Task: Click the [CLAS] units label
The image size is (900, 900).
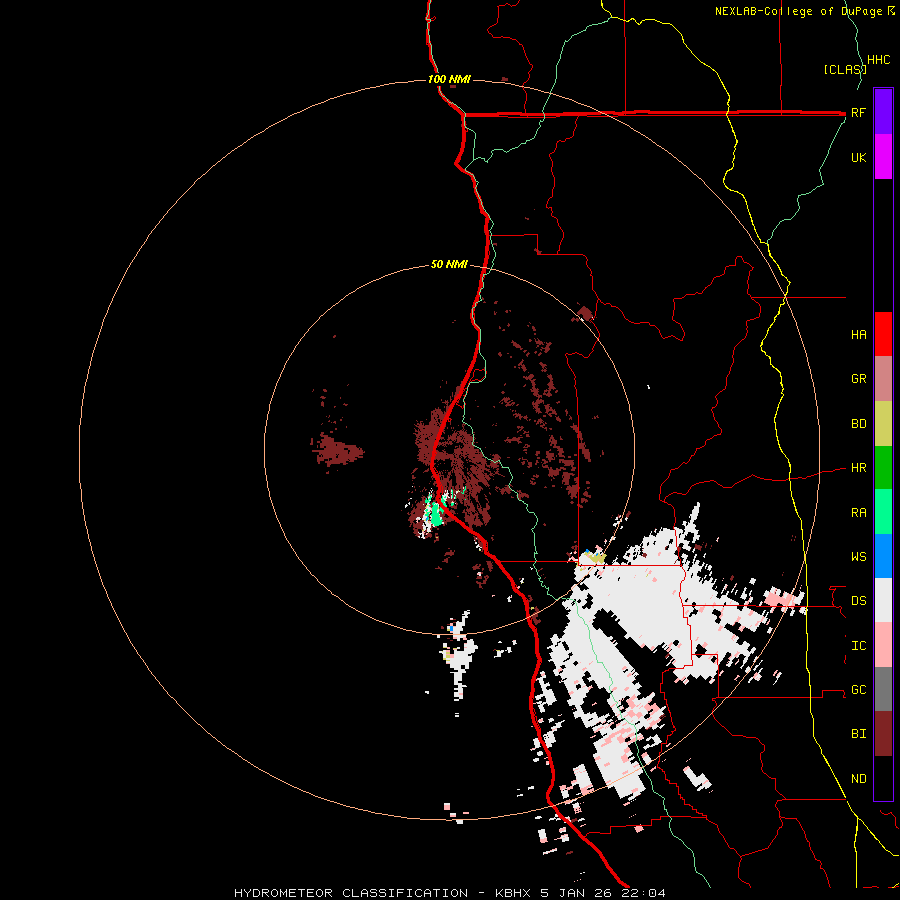Action: coord(845,69)
